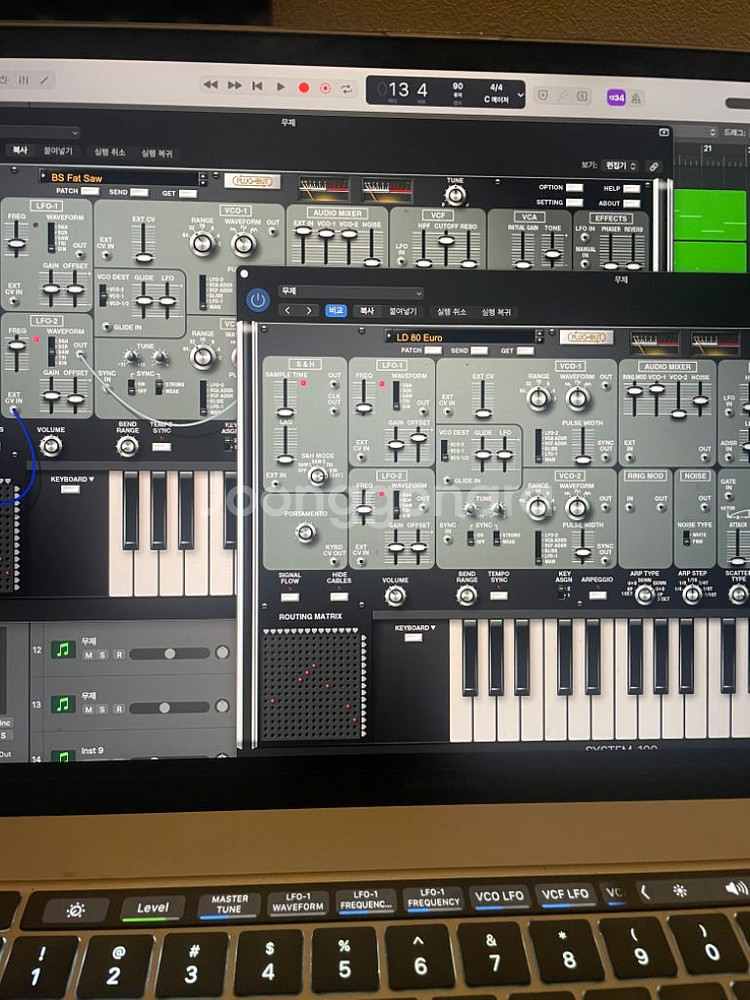Rewind using the transport rewind icon
The height and width of the screenshot is (1000, 750).
point(210,84)
